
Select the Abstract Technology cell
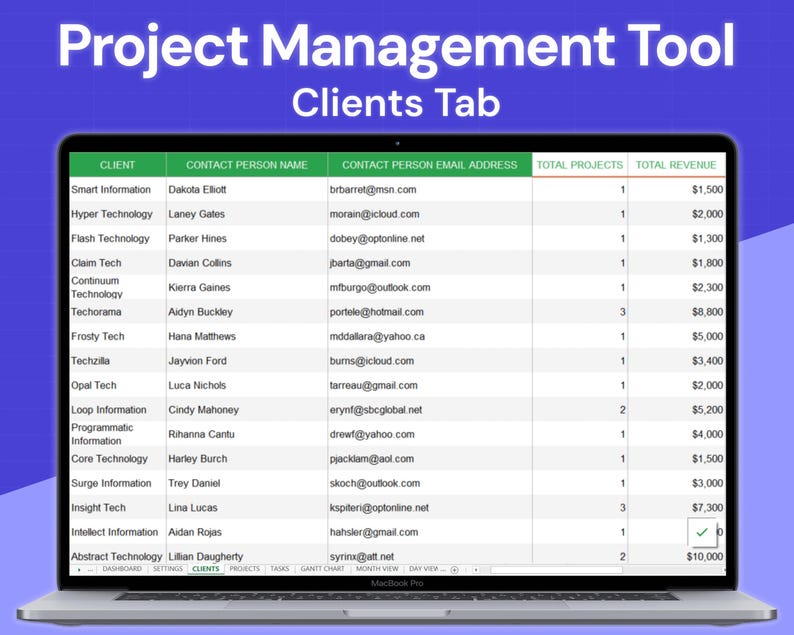tap(117, 556)
